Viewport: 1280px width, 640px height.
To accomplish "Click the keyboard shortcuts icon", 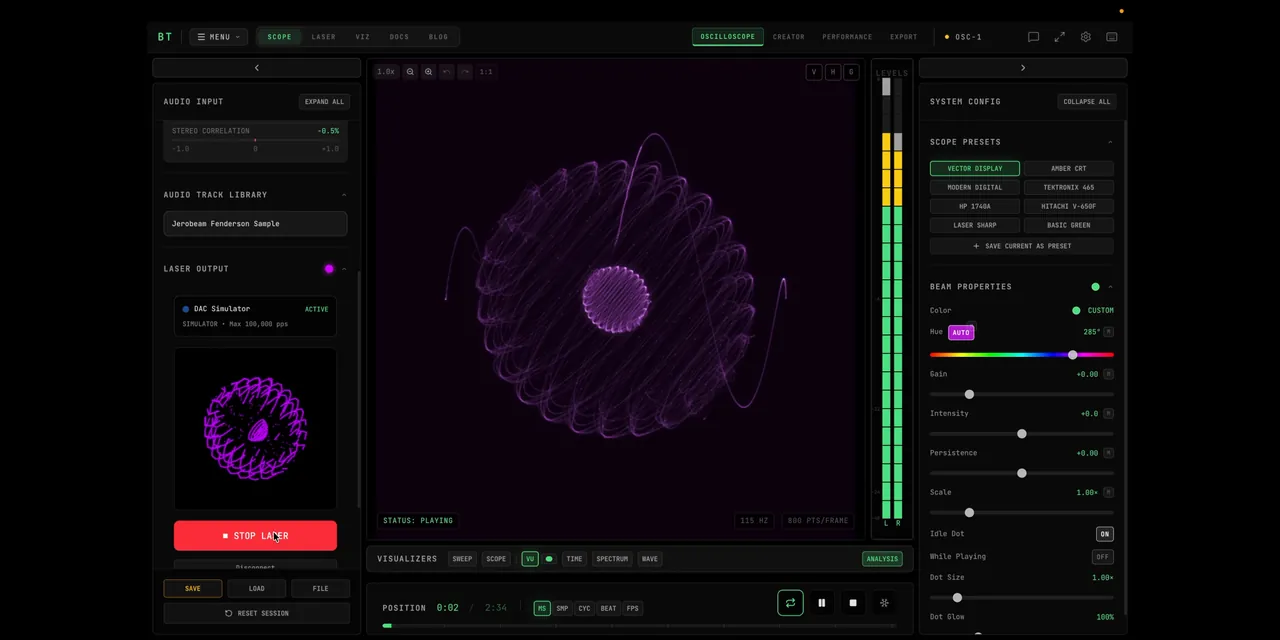I will point(1111,37).
